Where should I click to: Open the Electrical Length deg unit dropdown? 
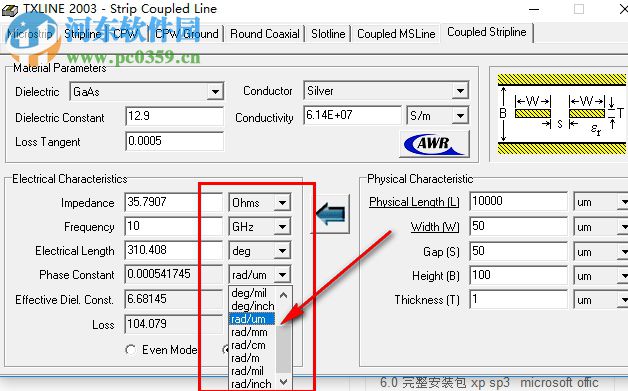click(x=282, y=251)
